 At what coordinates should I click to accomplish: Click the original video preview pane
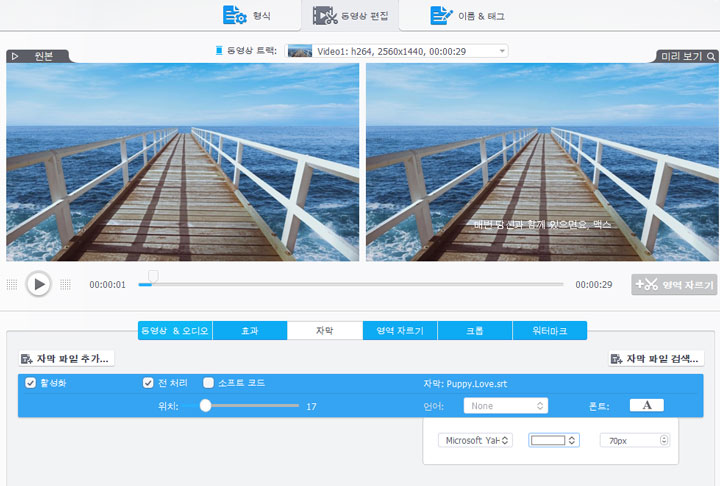182,162
